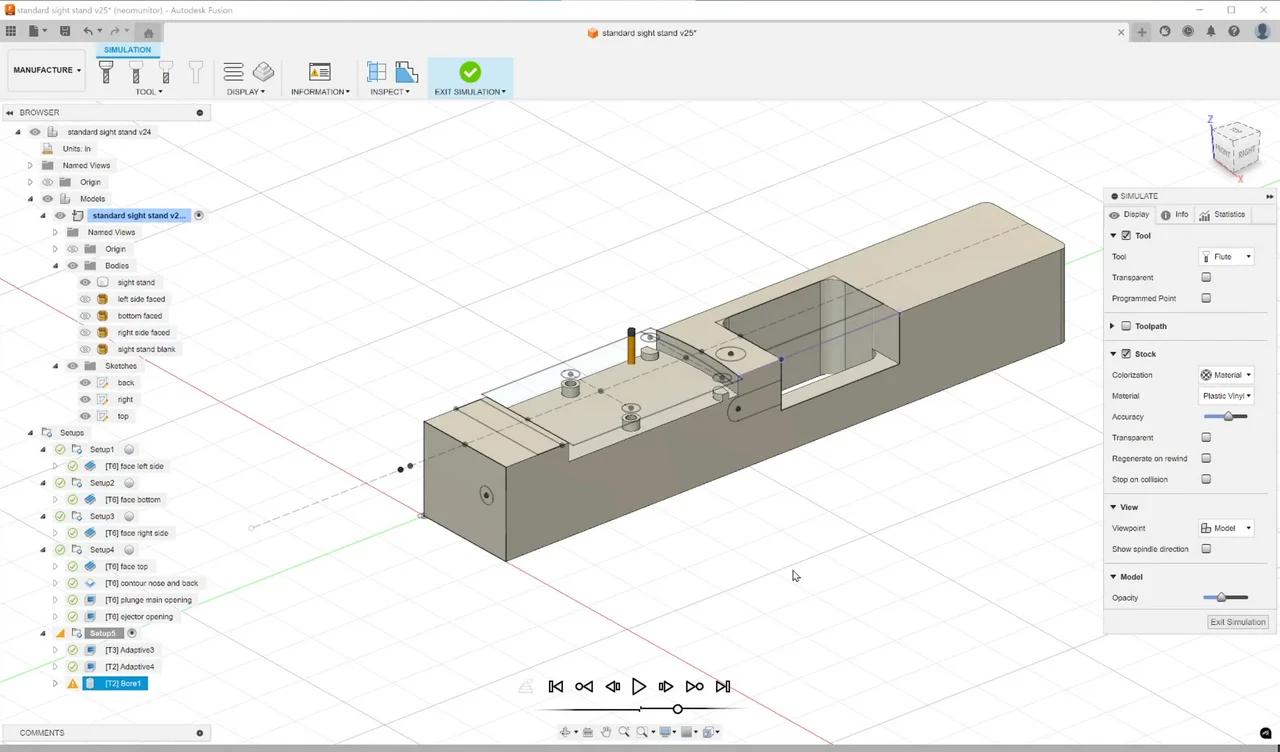Click the Exit Simulation button in panel

[1238, 622]
